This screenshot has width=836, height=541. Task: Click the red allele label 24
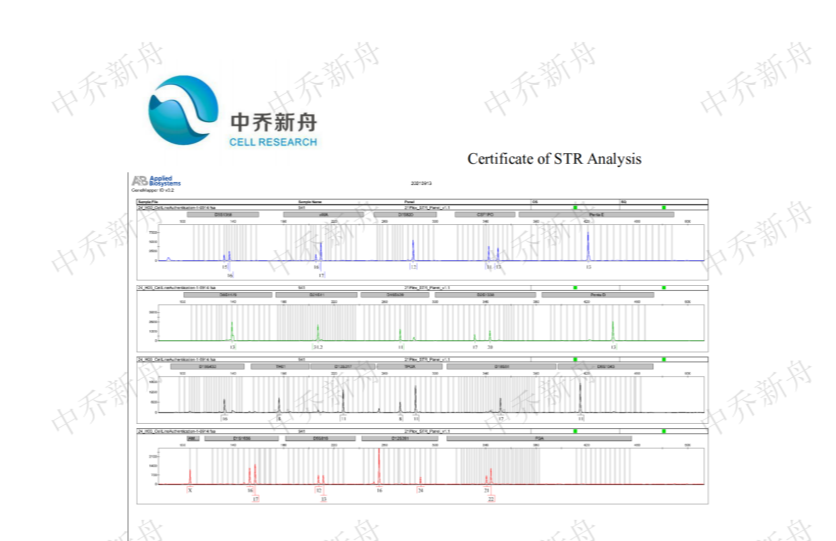[420, 490]
